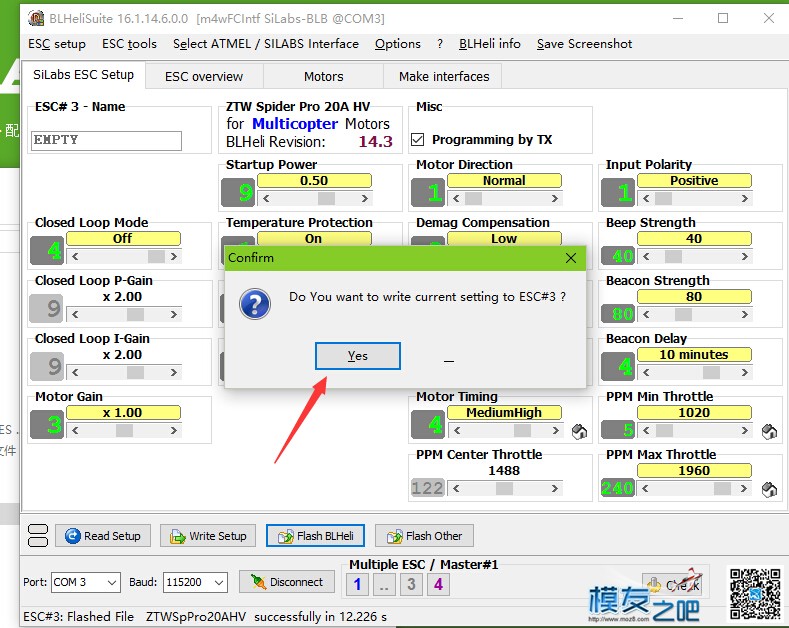789x628 pixels.
Task: Open the BLHeli info menu
Action: [490, 44]
